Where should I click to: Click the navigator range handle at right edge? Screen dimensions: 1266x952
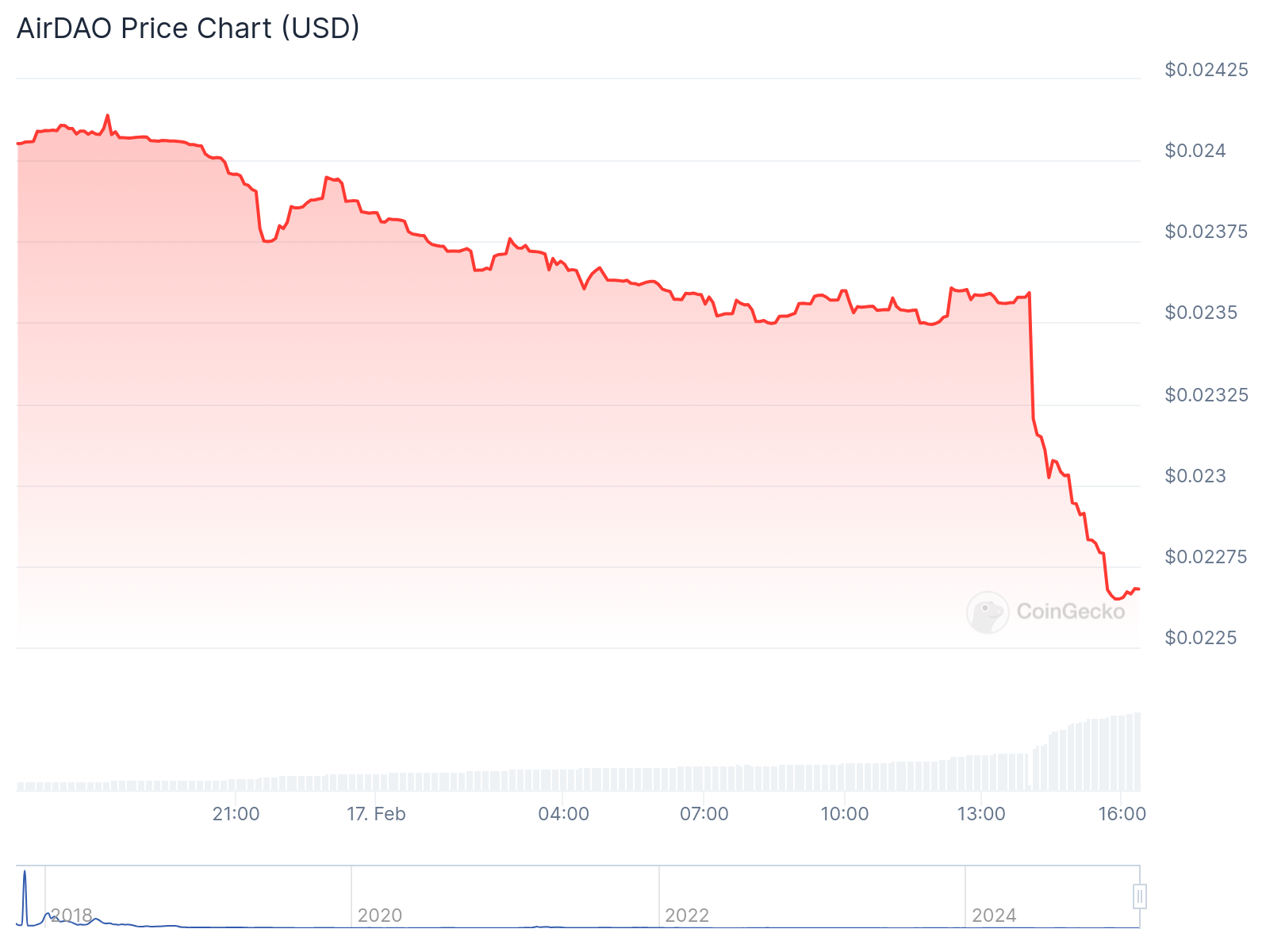click(x=1140, y=896)
